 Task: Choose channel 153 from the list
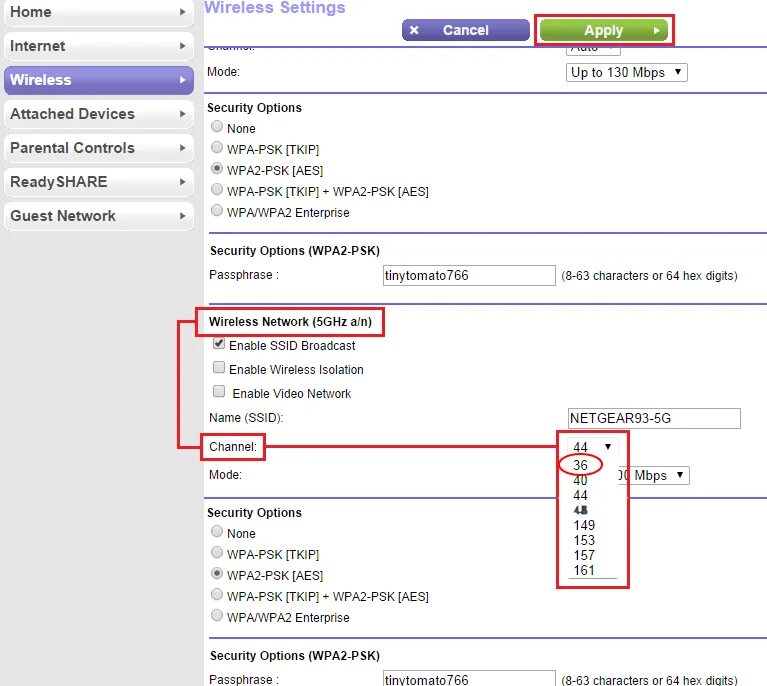(584, 541)
